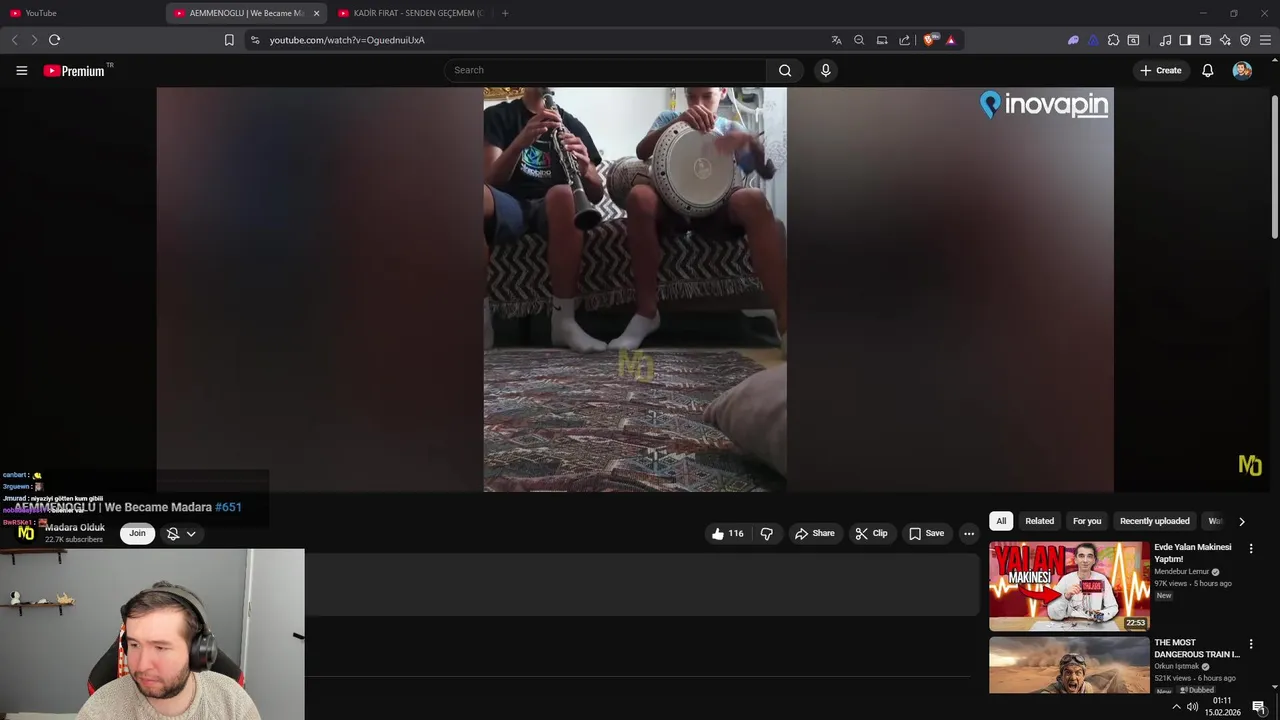Open more actions menu under the video
Screen dimensions: 1280x720
[968, 533]
